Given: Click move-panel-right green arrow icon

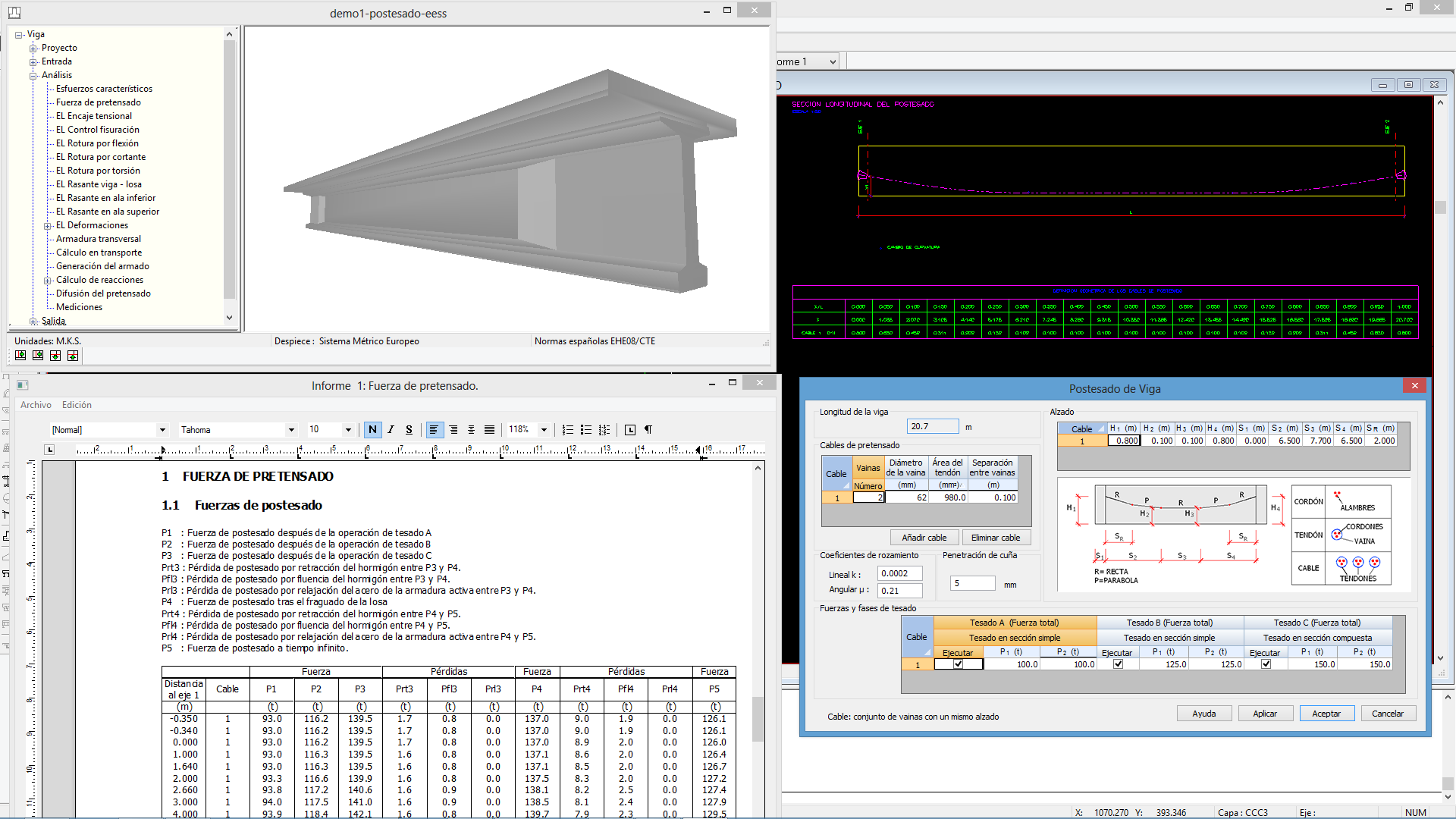Looking at the screenshot, I should (20, 355).
